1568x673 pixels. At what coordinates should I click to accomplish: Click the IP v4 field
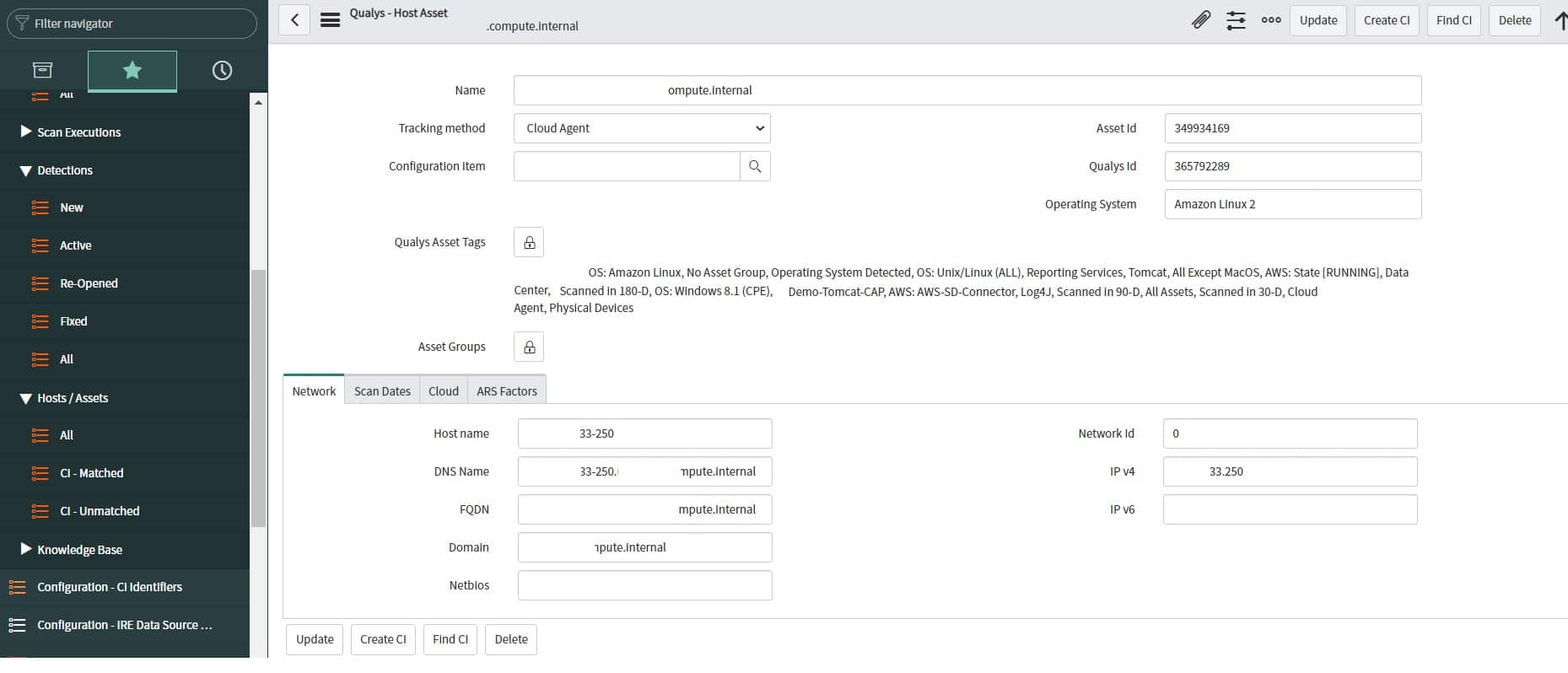pos(1290,471)
